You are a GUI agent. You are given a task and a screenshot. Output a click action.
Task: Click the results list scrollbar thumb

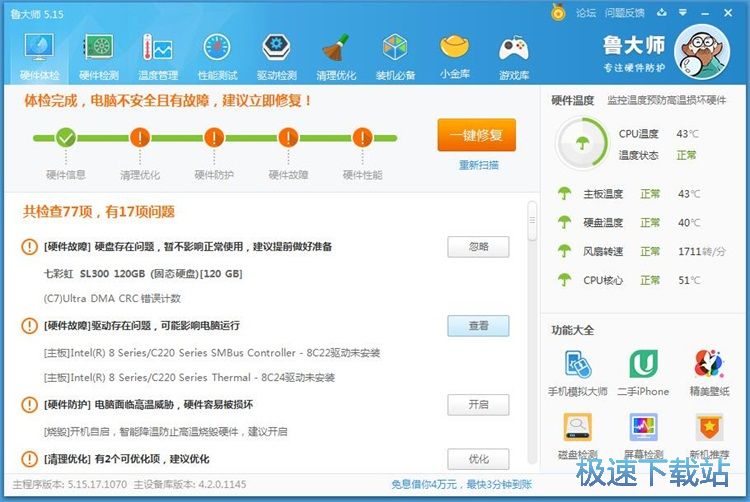click(x=532, y=221)
